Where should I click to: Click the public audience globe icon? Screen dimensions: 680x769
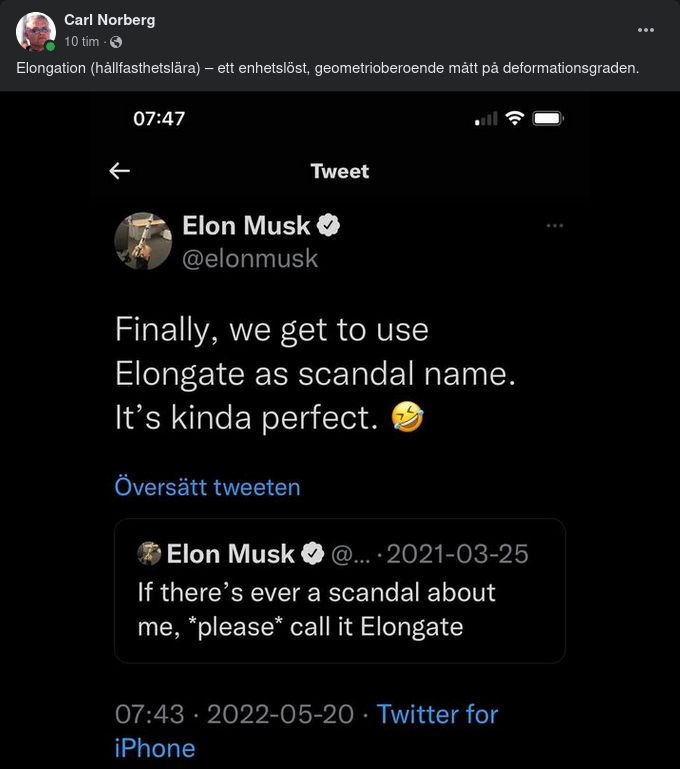[116, 42]
